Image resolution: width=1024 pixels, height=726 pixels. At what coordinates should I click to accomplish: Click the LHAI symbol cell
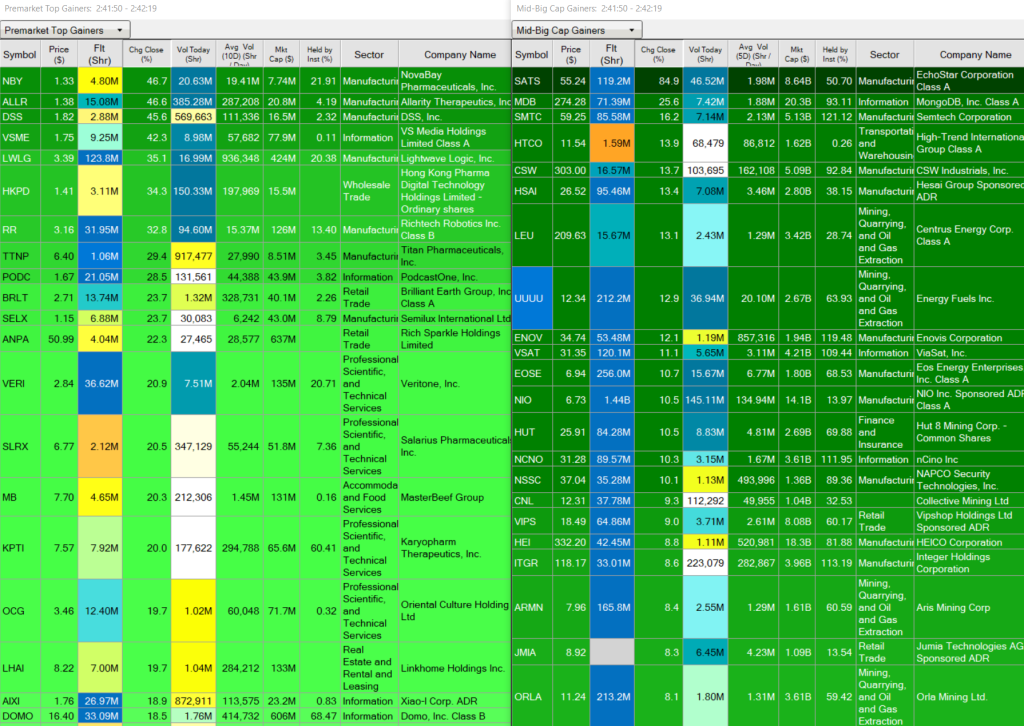click(x=20, y=669)
